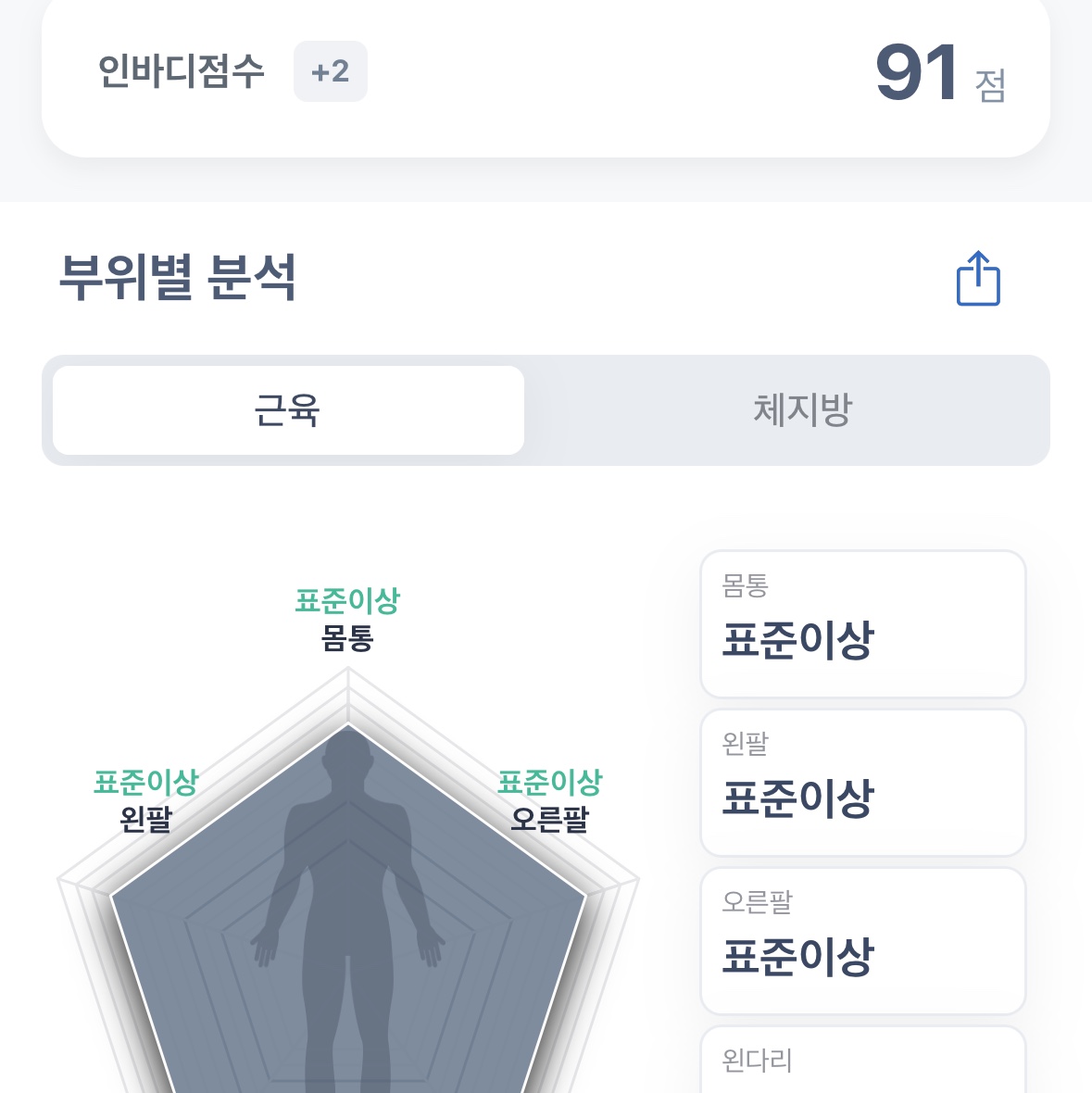Screen dimensions: 1092x1093
Task: Tap the green 표준이상 text near 왼팔
Action: pyautogui.click(x=145, y=783)
